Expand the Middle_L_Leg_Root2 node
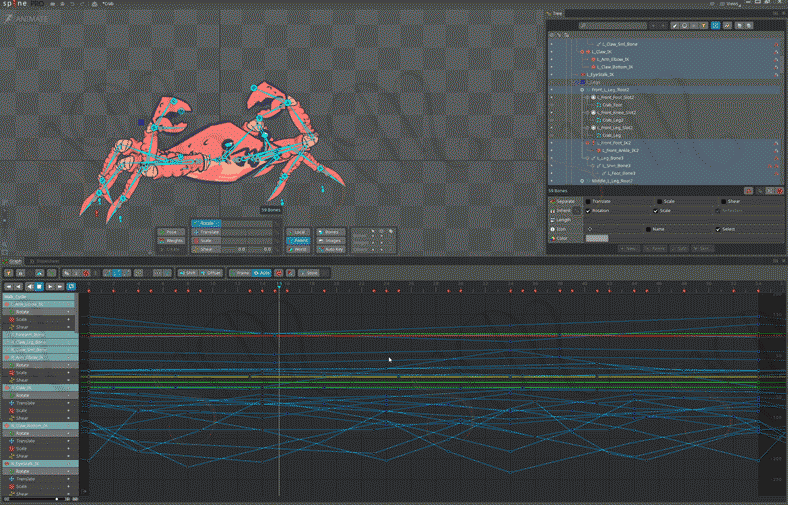This screenshot has width=788, height=505. pyautogui.click(x=582, y=181)
